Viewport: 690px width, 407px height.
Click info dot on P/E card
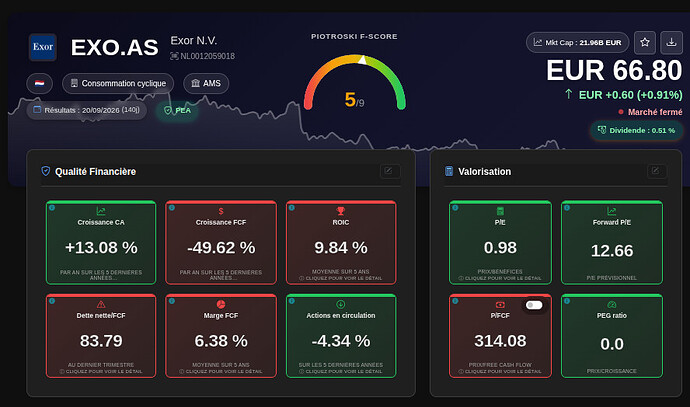(x=455, y=208)
